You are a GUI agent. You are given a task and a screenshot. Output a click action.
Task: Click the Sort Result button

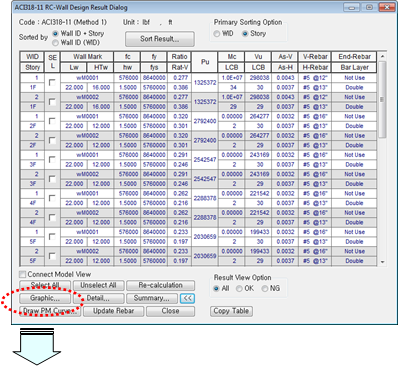[x=160, y=39]
